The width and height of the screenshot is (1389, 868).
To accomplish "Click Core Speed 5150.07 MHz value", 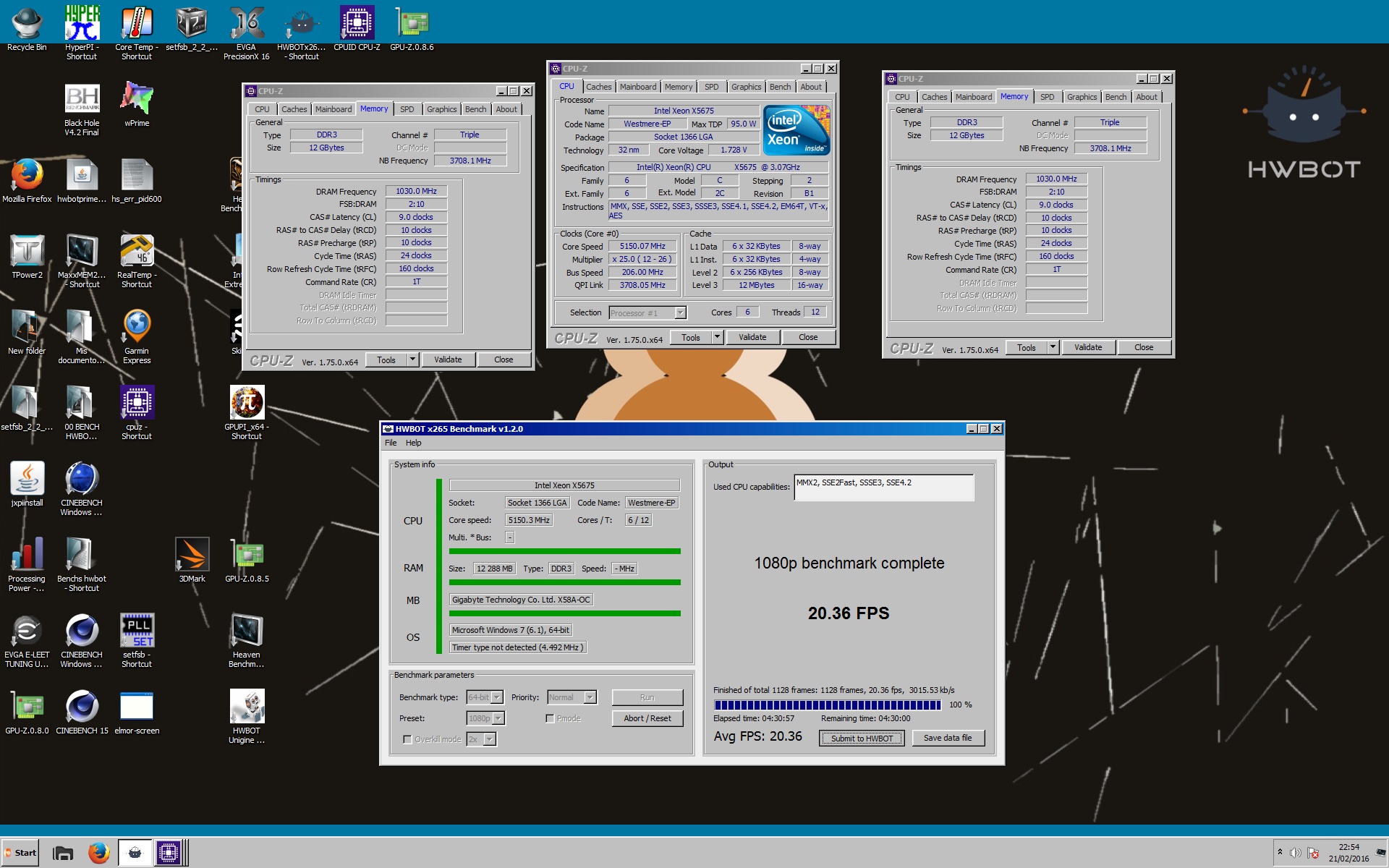I will [642, 246].
